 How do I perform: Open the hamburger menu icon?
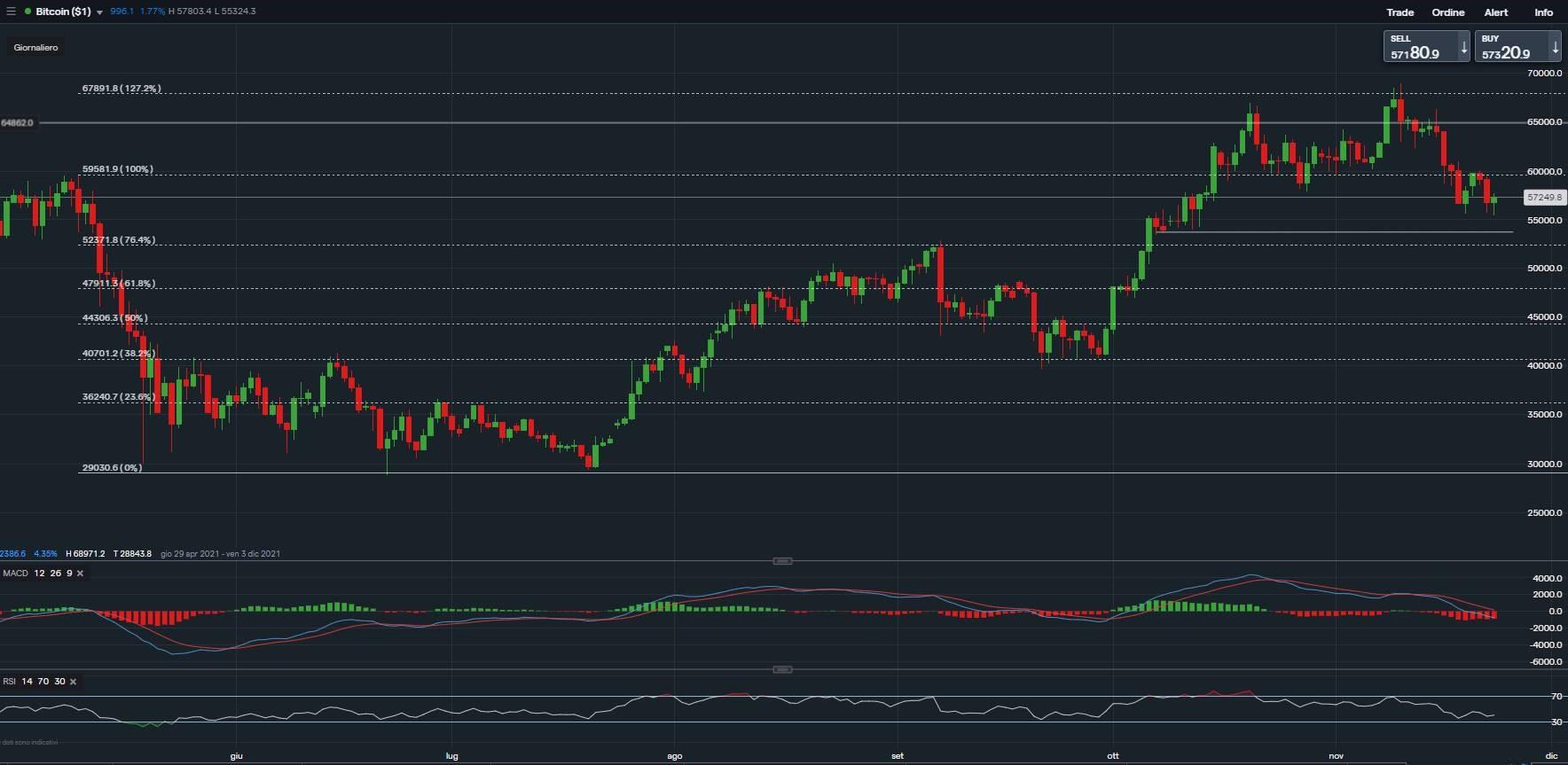click(x=11, y=12)
